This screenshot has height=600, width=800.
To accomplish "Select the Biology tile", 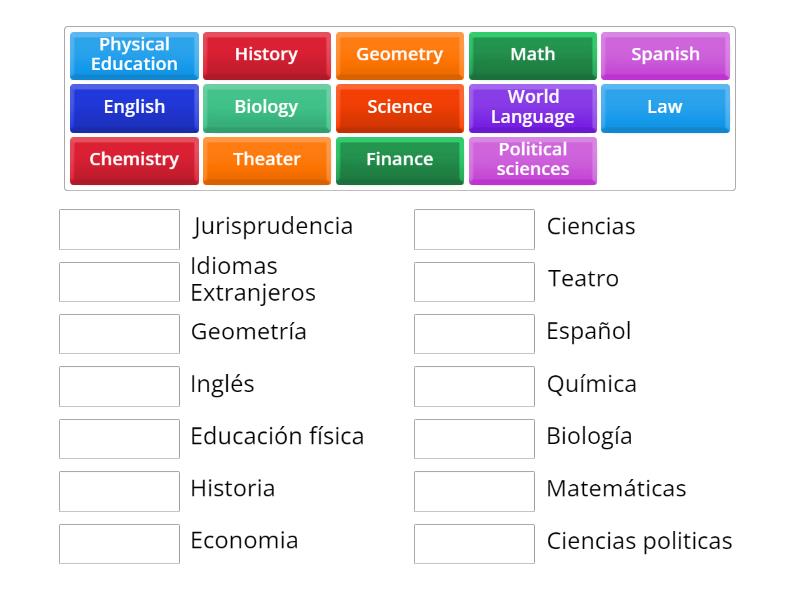I will (x=267, y=107).
